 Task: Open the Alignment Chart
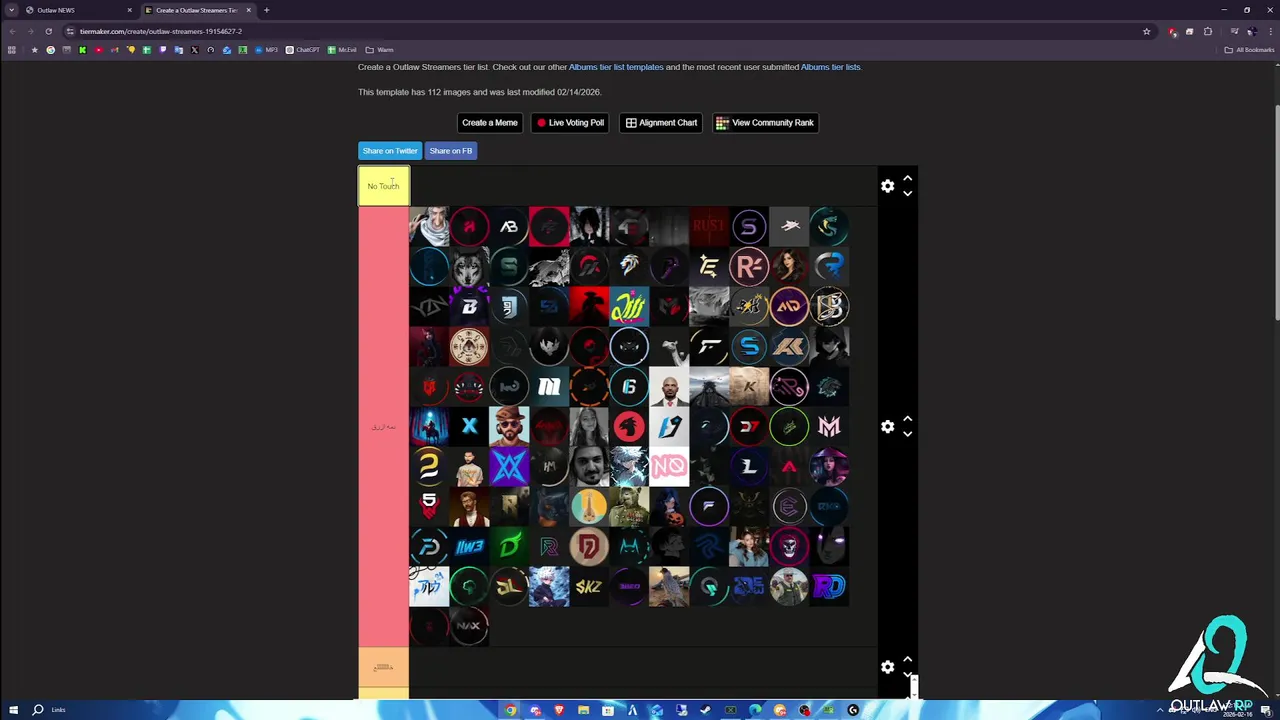pos(661,123)
